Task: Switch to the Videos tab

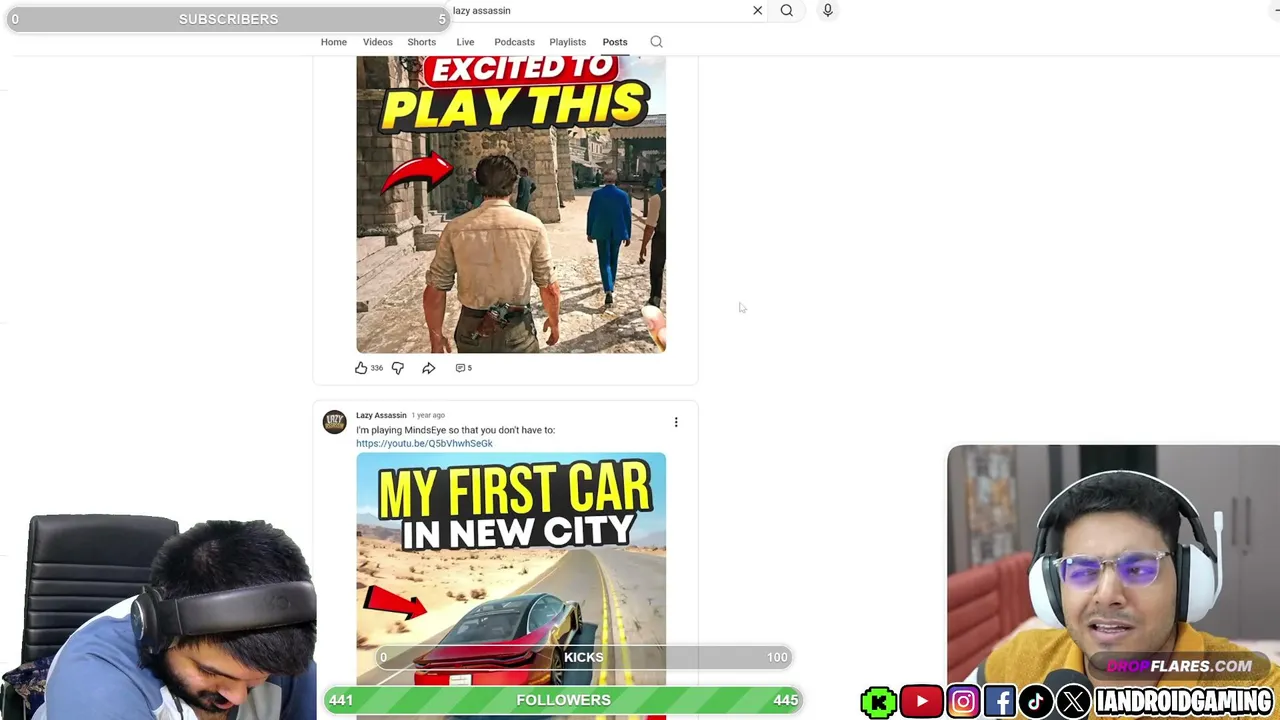Action: coord(378,42)
